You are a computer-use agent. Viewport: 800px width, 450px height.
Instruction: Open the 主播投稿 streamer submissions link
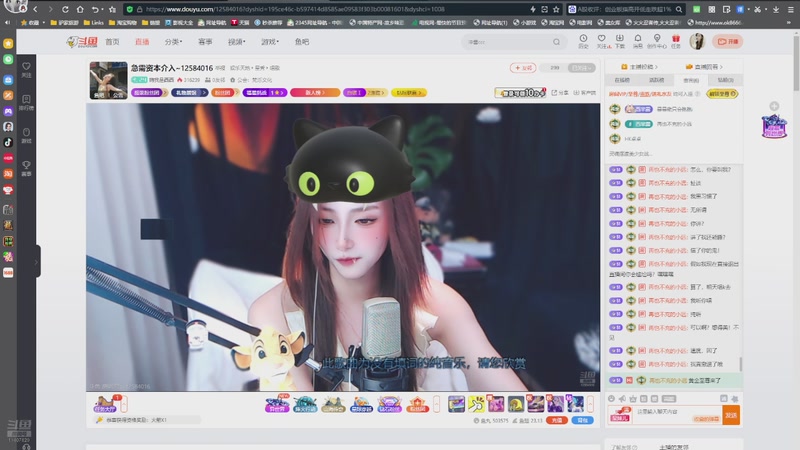pyautogui.click(x=639, y=67)
